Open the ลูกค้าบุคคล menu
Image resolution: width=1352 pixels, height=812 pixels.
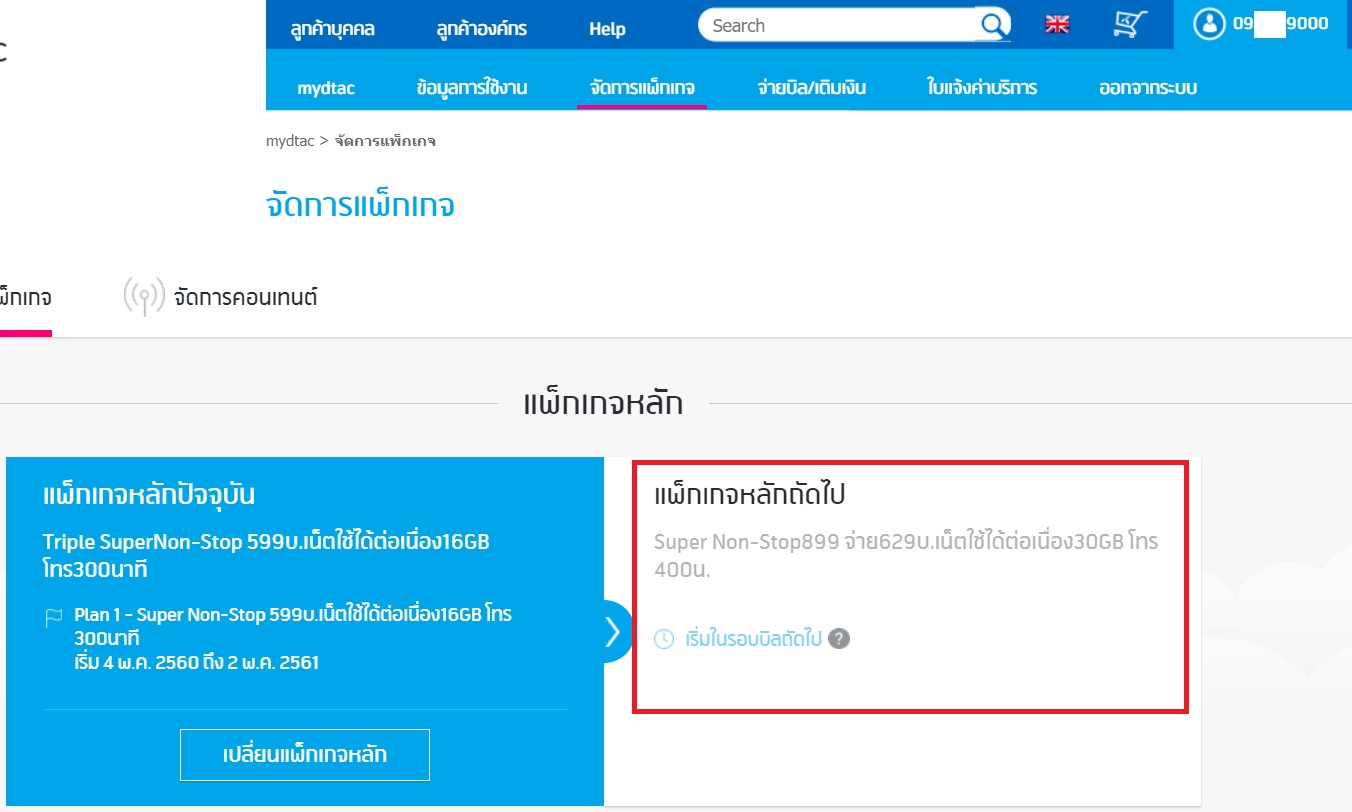coord(333,29)
